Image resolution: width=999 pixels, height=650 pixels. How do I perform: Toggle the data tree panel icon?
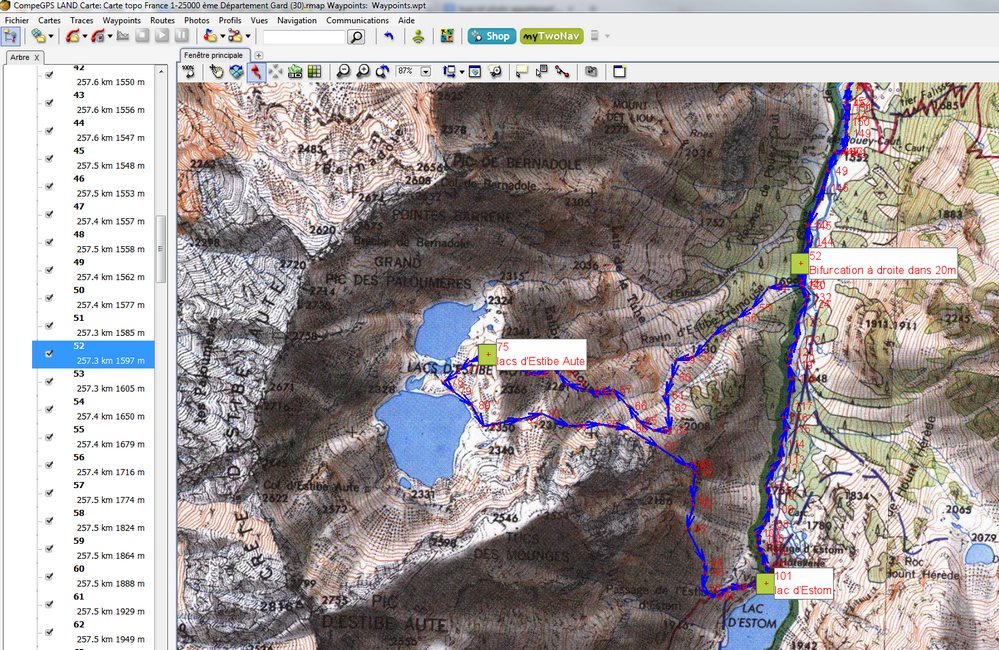(10, 36)
